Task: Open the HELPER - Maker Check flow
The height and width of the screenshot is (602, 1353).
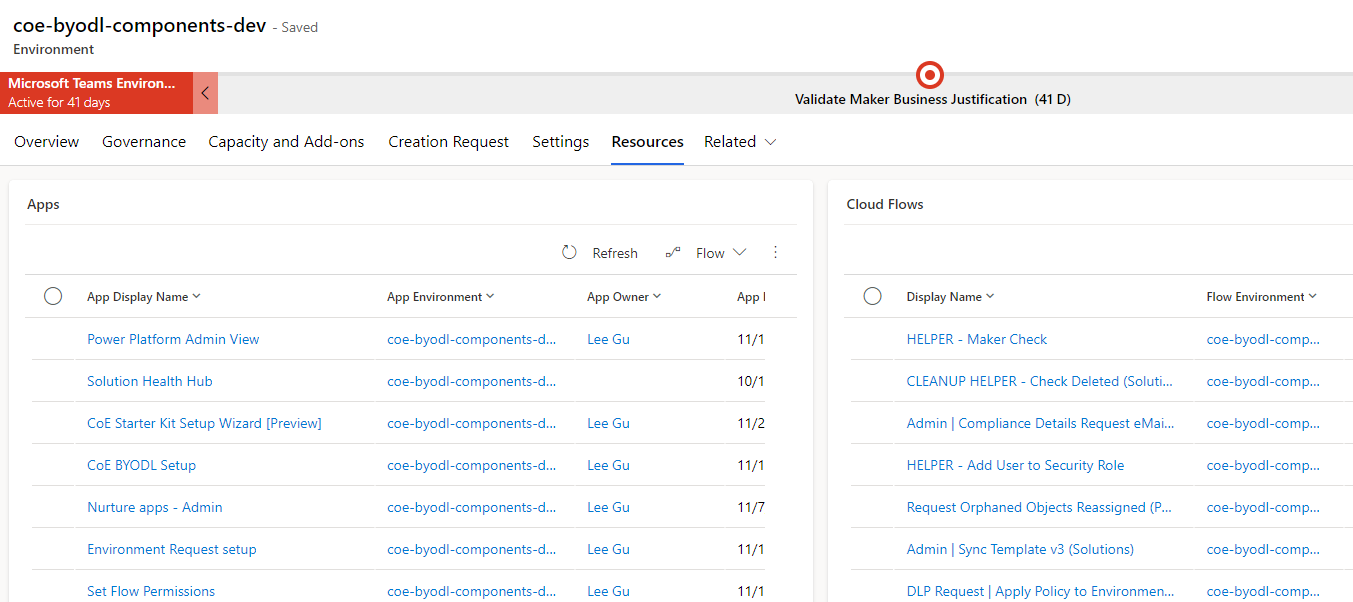Action: point(976,339)
